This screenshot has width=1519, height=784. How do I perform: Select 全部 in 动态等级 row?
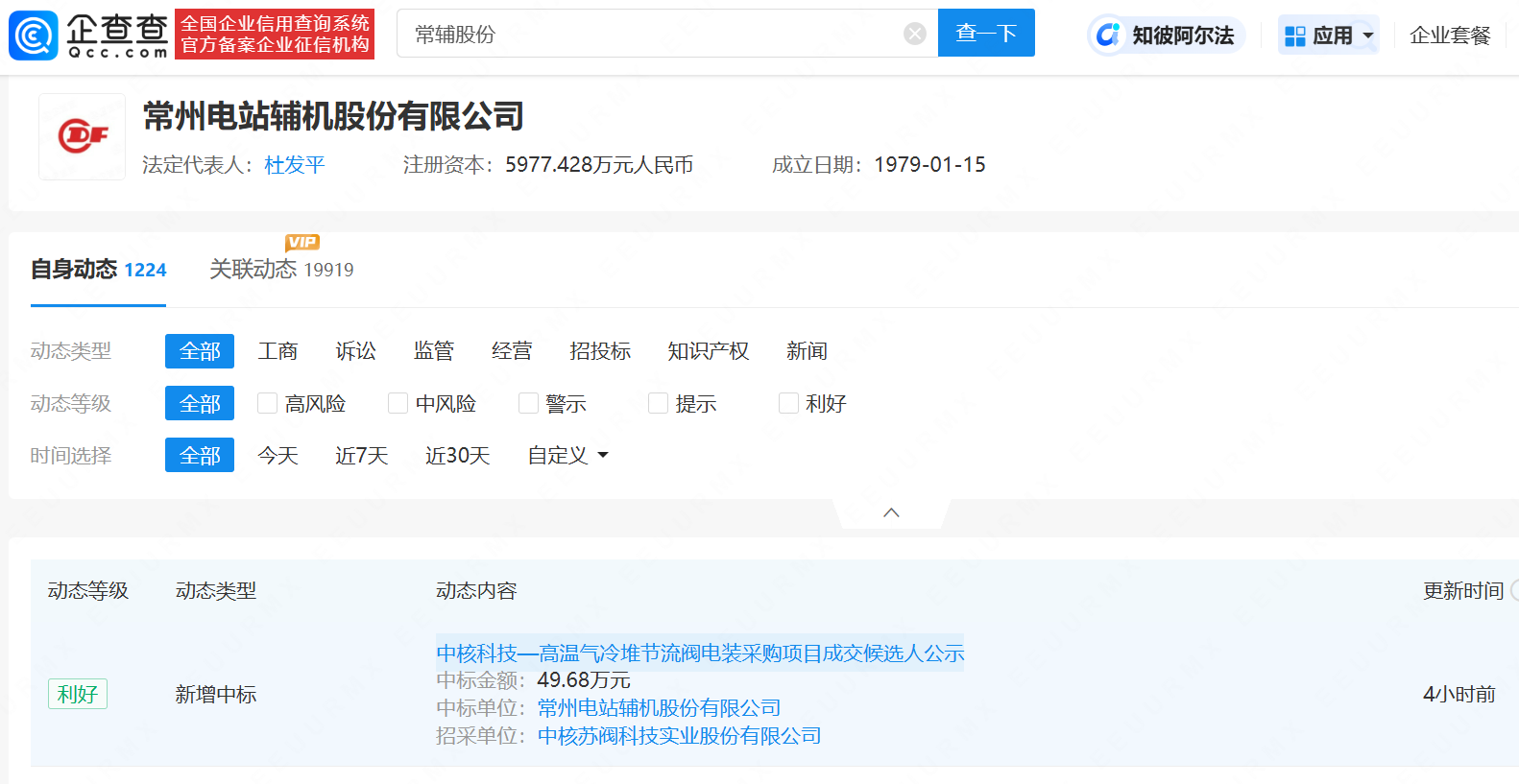pos(200,403)
